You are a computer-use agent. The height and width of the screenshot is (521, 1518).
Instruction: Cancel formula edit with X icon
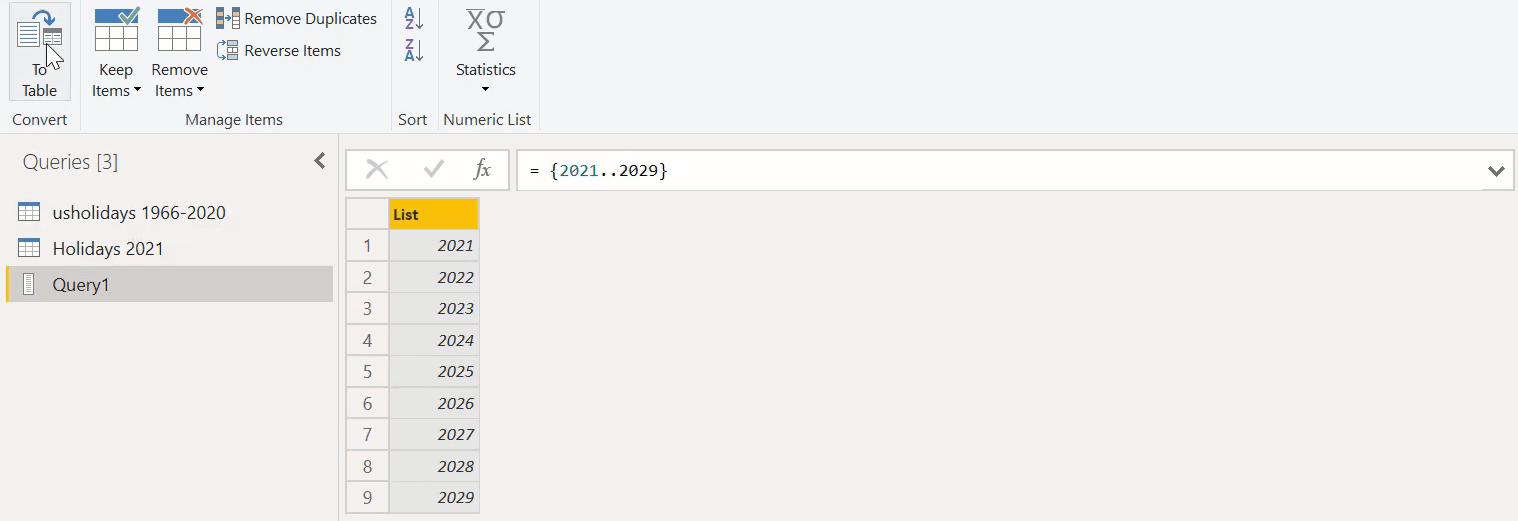pos(377,170)
